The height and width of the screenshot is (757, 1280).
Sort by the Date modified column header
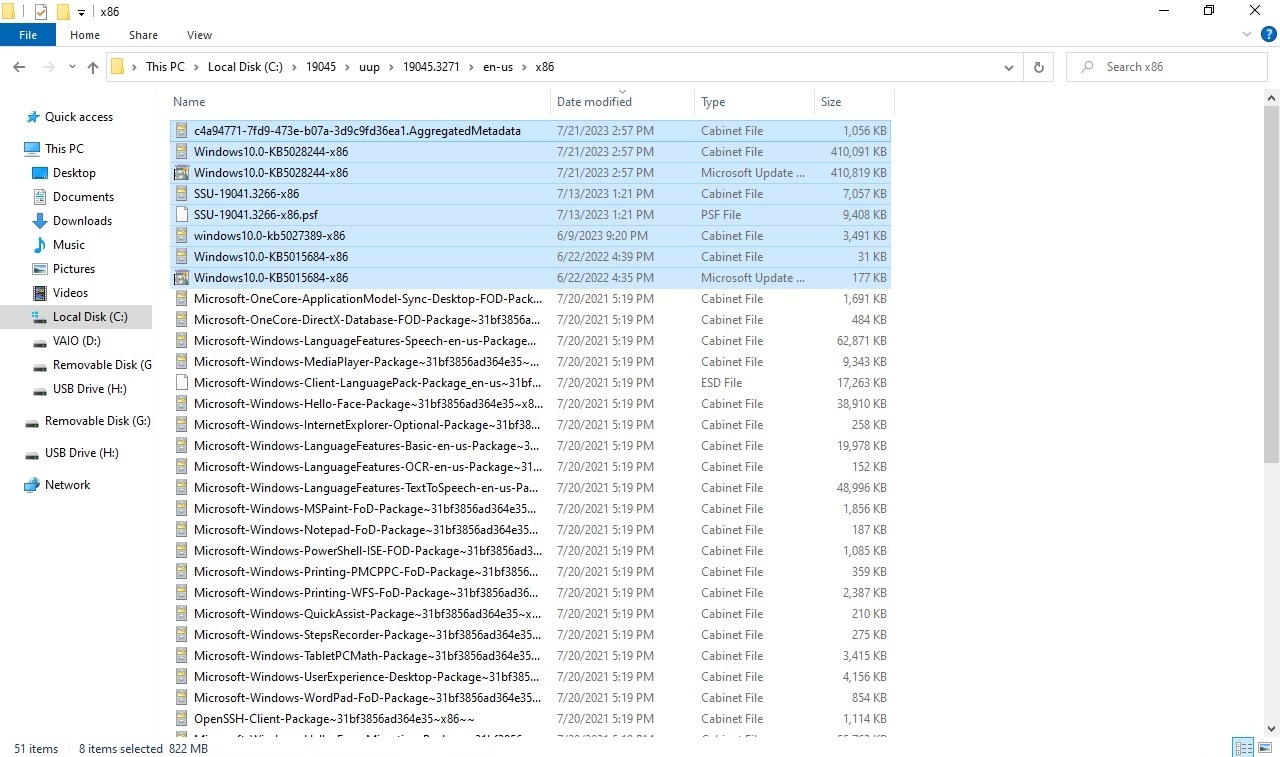pyautogui.click(x=622, y=102)
